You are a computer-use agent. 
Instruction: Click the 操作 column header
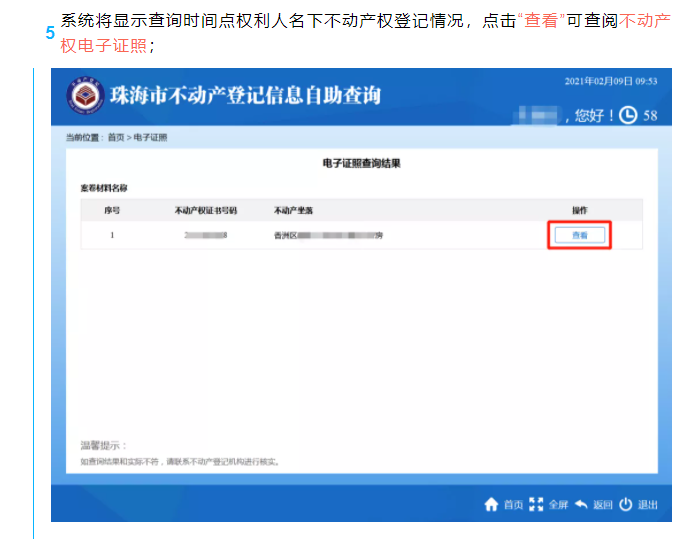579,210
